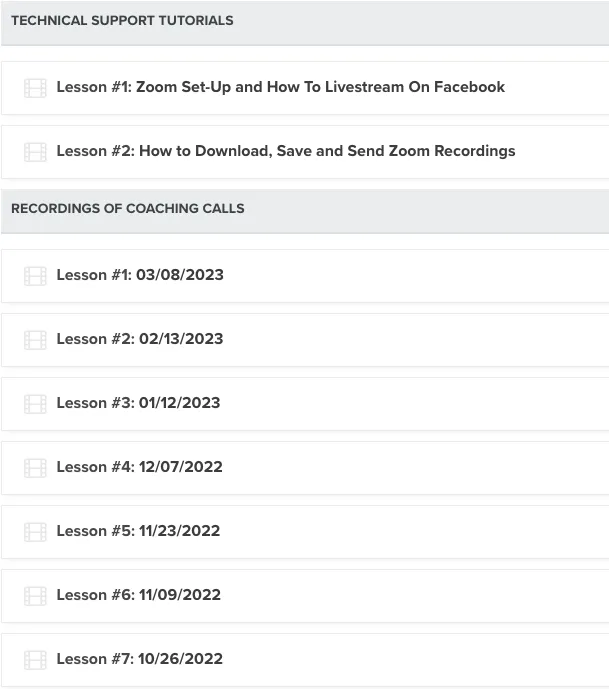Click video icon beside Download Zoom Recordings lesson

(35, 152)
